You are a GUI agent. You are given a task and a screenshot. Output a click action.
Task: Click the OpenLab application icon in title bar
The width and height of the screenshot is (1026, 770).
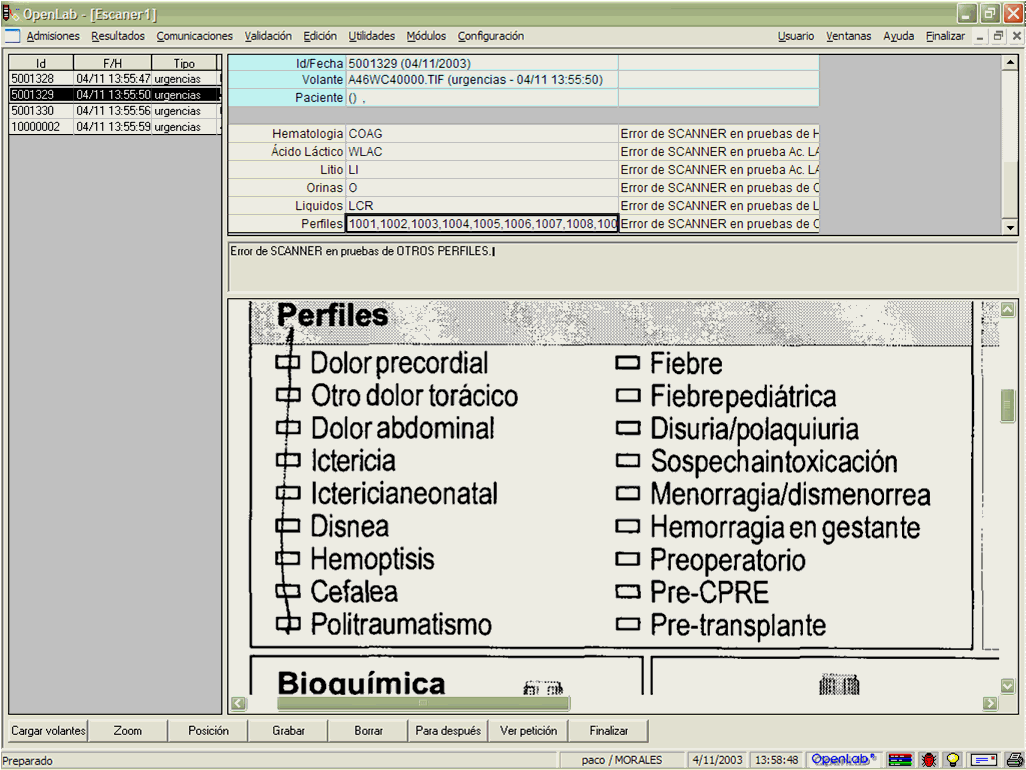[x=10, y=14]
